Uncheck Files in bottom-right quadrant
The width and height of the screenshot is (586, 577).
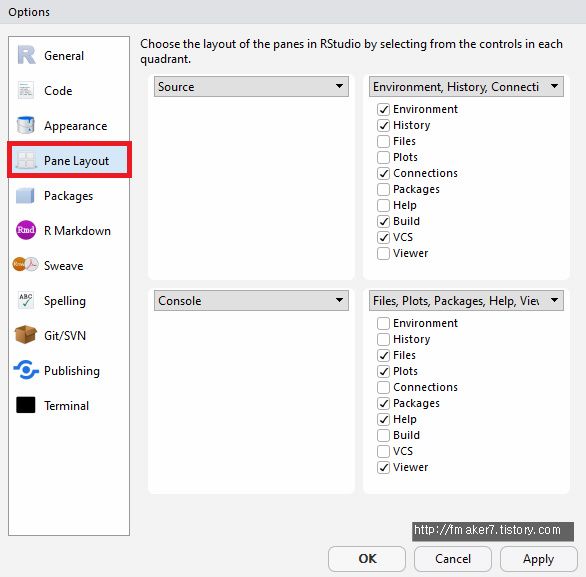(383, 355)
